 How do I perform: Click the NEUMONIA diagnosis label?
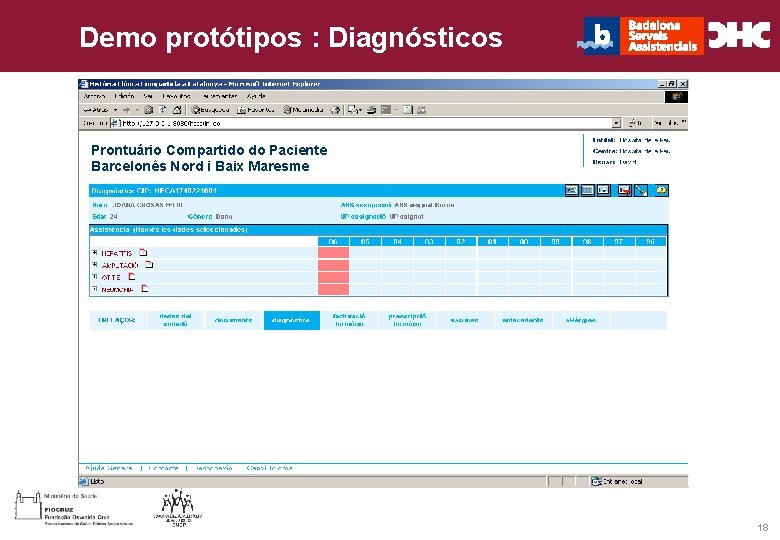click(x=117, y=289)
